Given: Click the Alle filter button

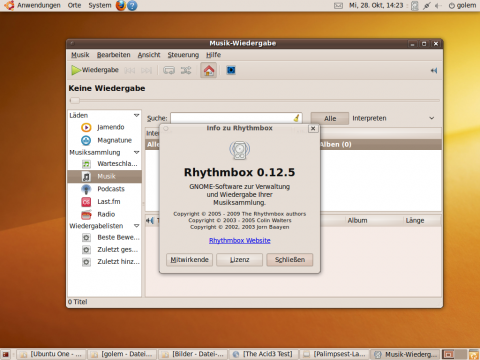Looking at the screenshot, I should point(330,118).
